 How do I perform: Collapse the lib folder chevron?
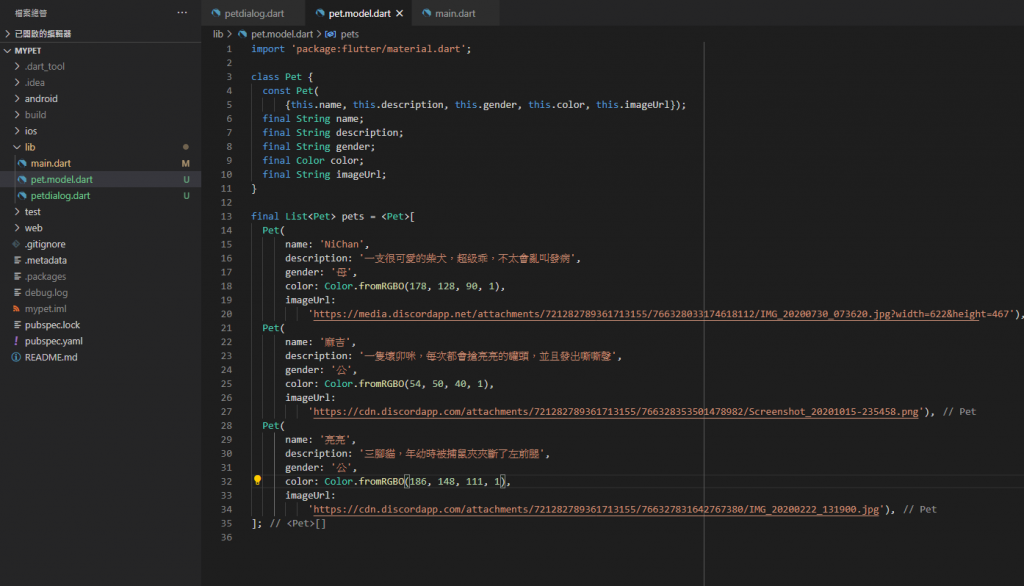pyautogui.click(x=16, y=147)
